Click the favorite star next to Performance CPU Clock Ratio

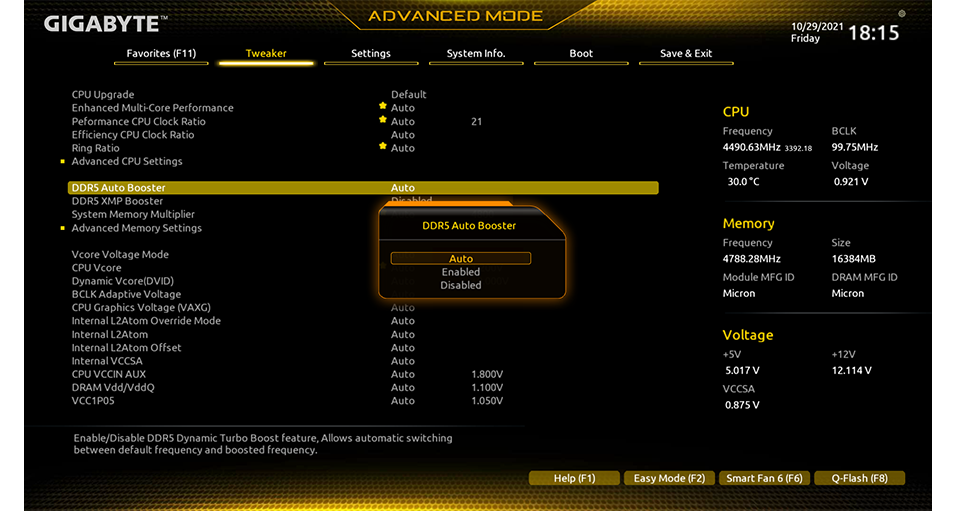coord(382,119)
